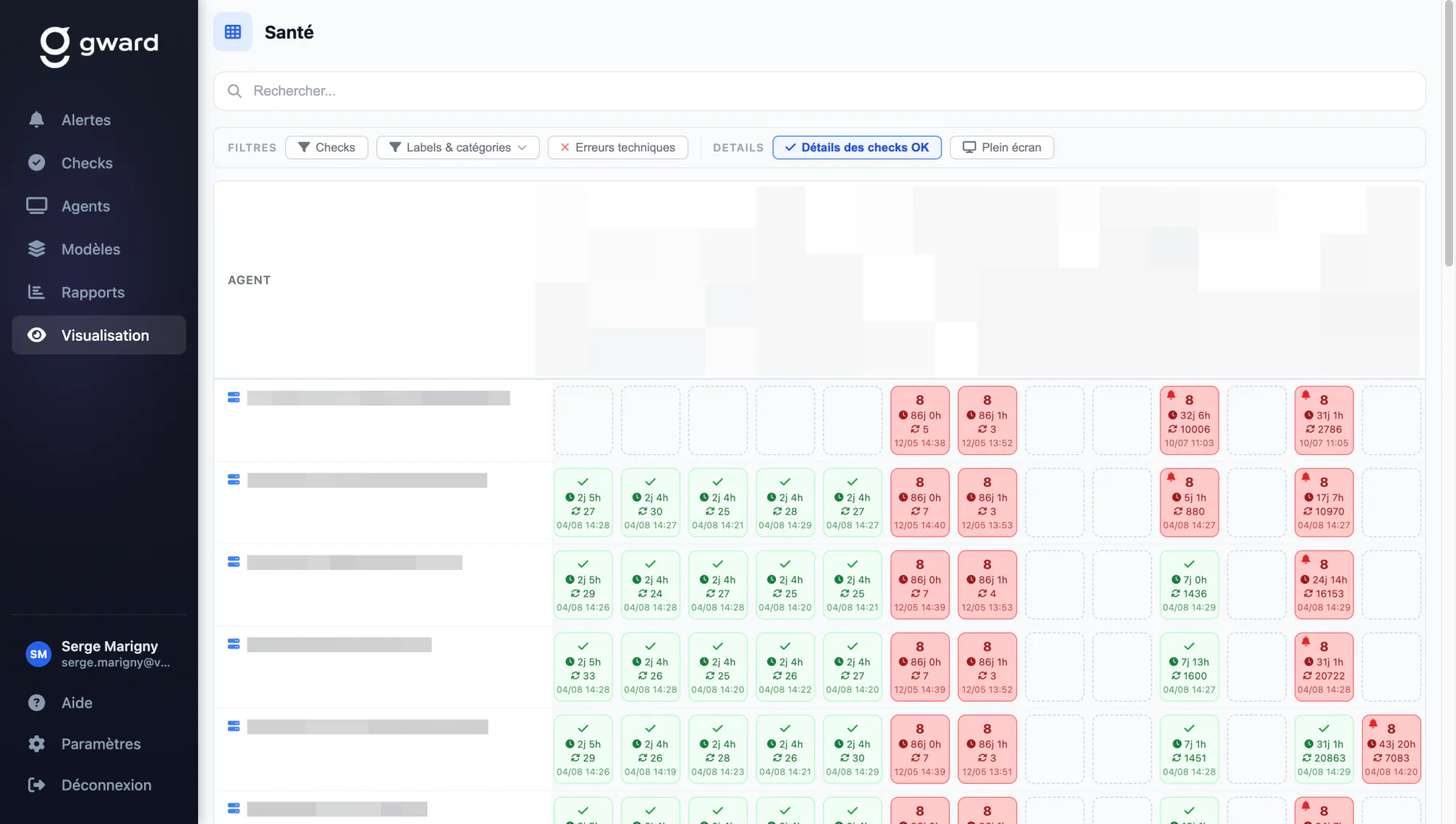Open the red cell dated 12/05 14:38
Image resolution: width=1456 pixels, height=824 pixels.
[x=920, y=421]
